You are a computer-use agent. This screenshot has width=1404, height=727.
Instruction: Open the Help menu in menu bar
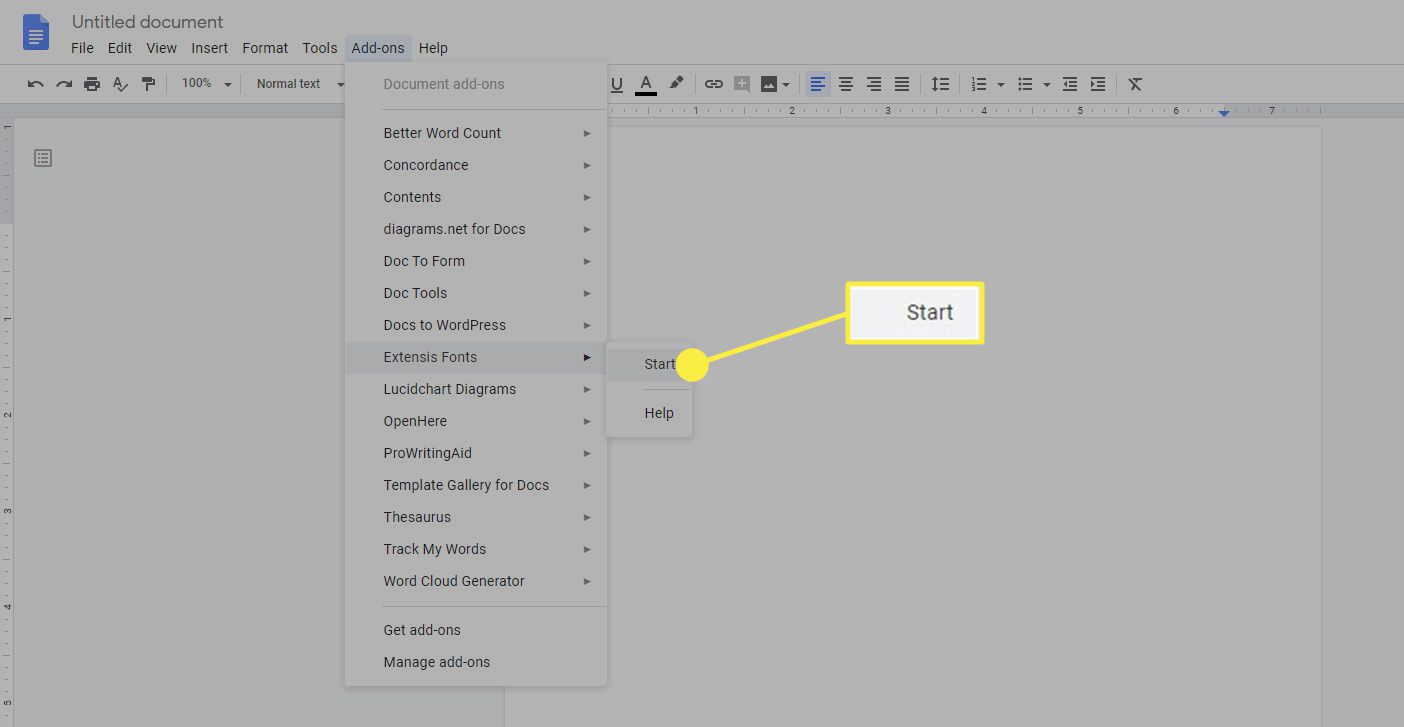[x=433, y=48]
